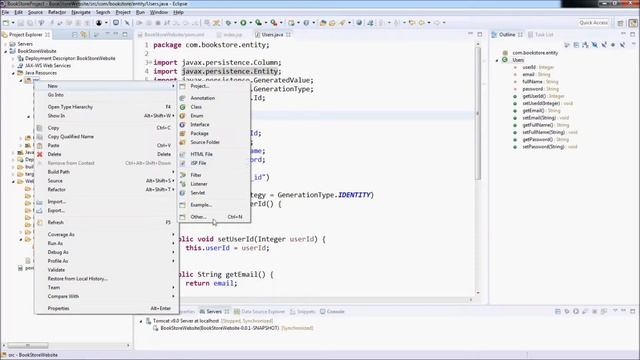The width and height of the screenshot is (640, 360).
Task: Expand Deployment Descriptor: BookStoreWebsite node
Action: coord(13,59)
